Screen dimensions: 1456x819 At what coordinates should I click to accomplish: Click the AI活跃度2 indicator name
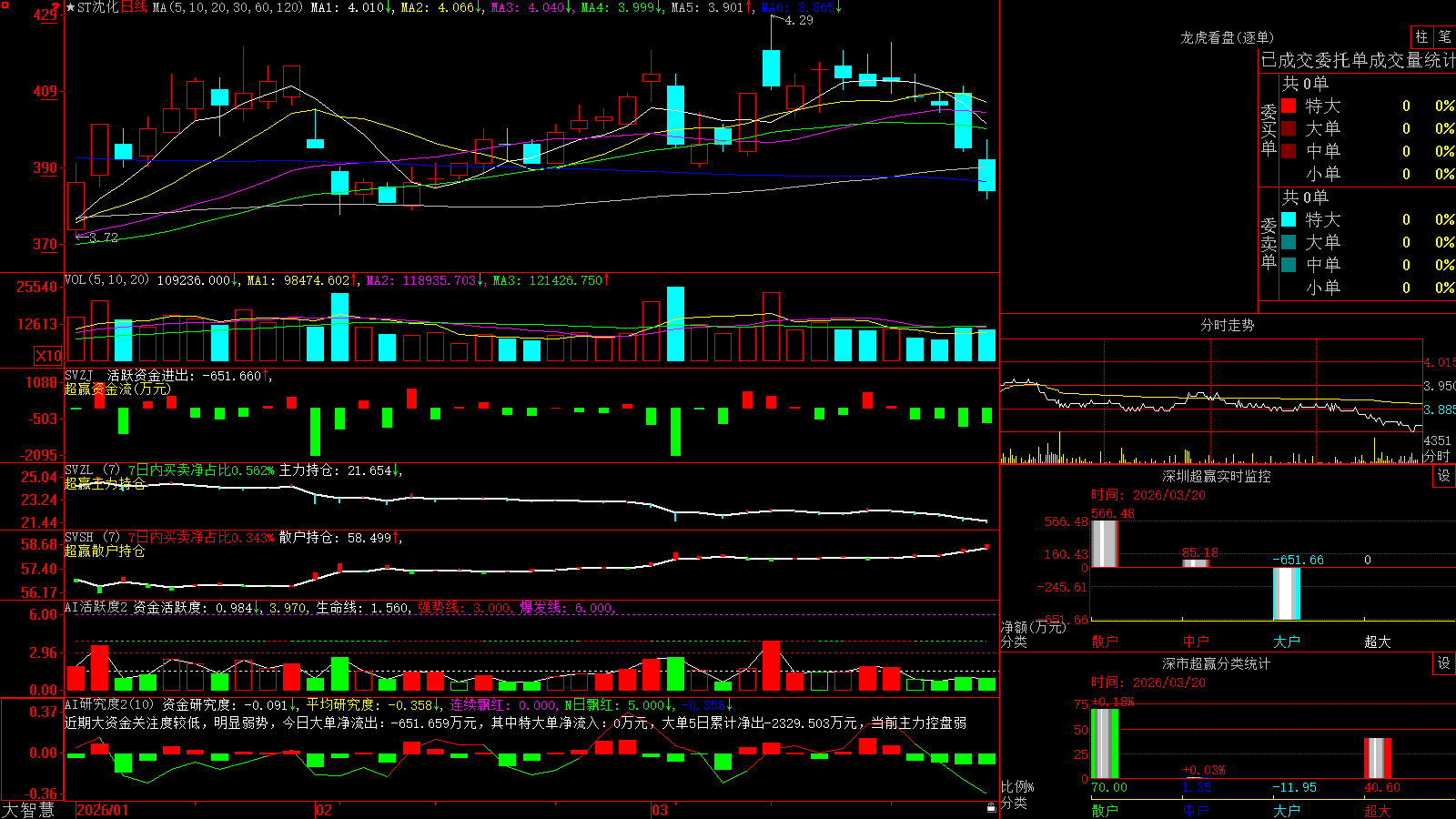click(x=96, y=607)
